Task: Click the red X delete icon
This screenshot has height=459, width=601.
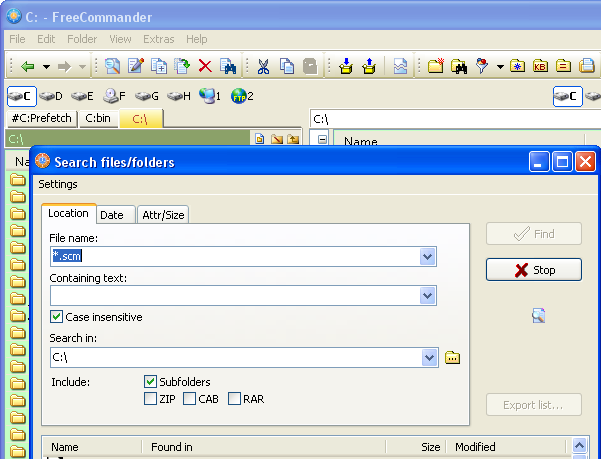Action: (205, 66)
